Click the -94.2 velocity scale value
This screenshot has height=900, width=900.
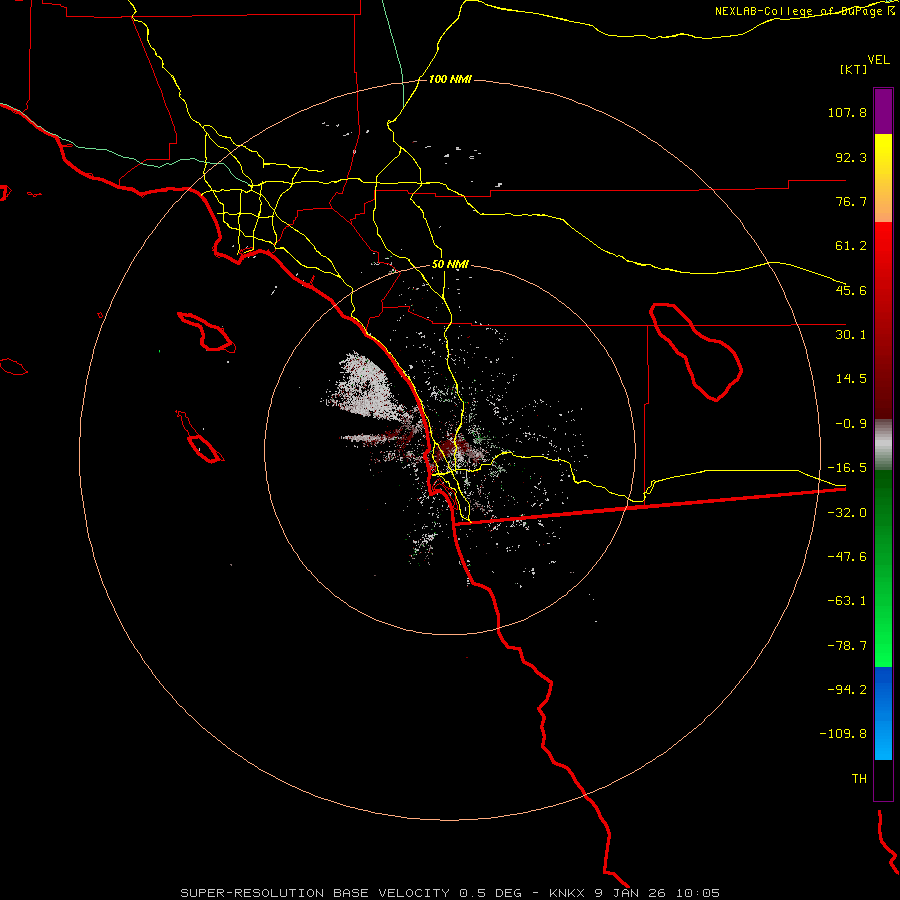pyautogui.click(x=847, y=689)
